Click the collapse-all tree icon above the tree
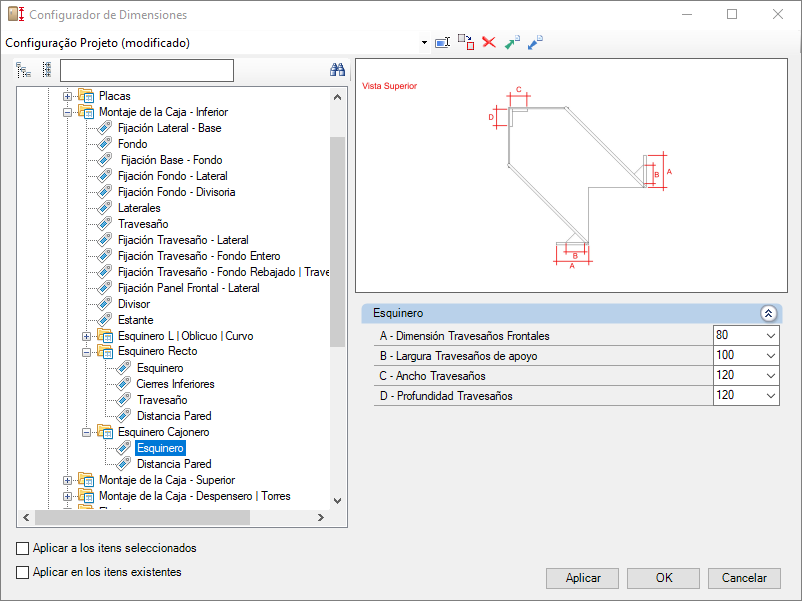The image size is (802, 601). (47, 70)
